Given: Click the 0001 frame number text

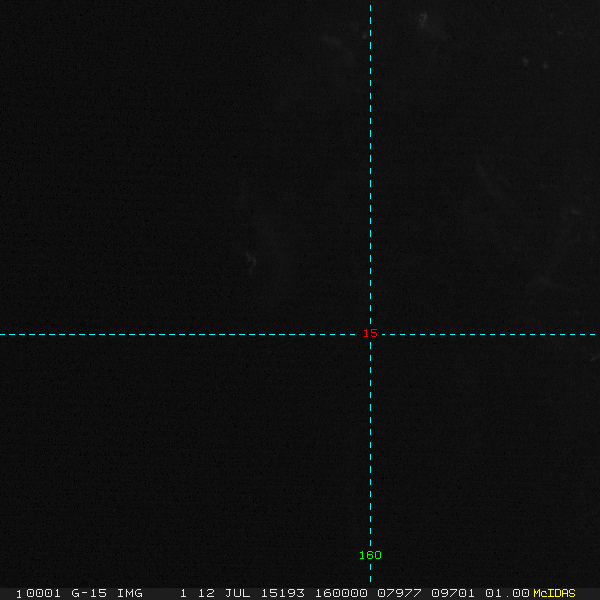Looking at the screenshot, I should coord(42,593).
